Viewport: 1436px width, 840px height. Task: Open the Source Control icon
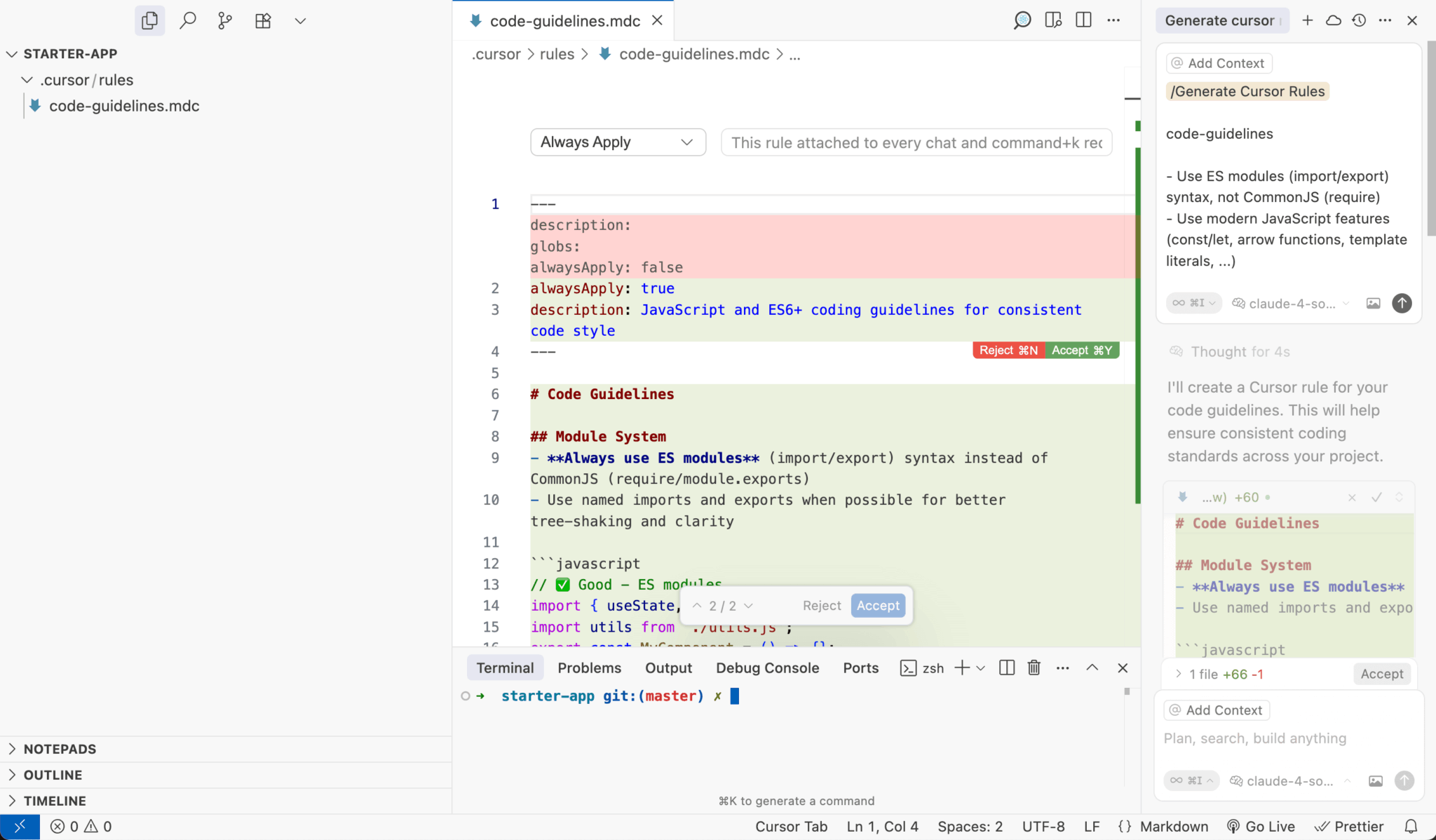(x=225, y=20)
